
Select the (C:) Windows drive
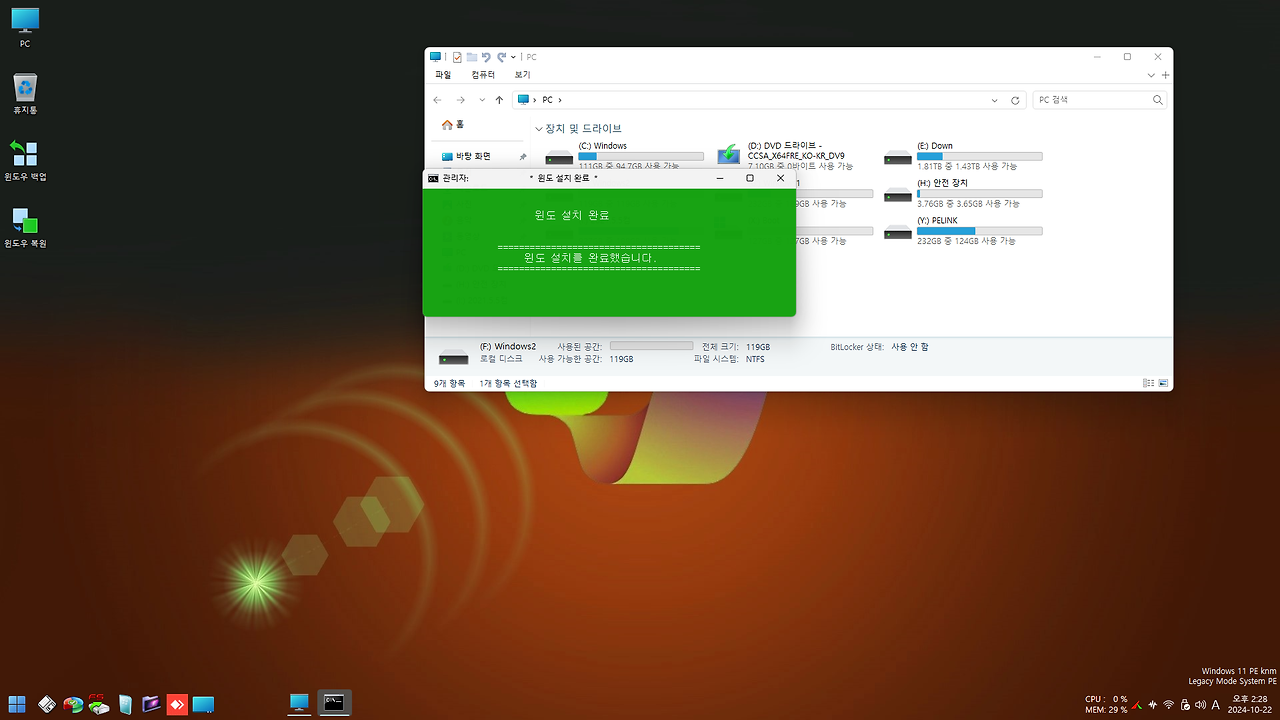pos(625,156)
